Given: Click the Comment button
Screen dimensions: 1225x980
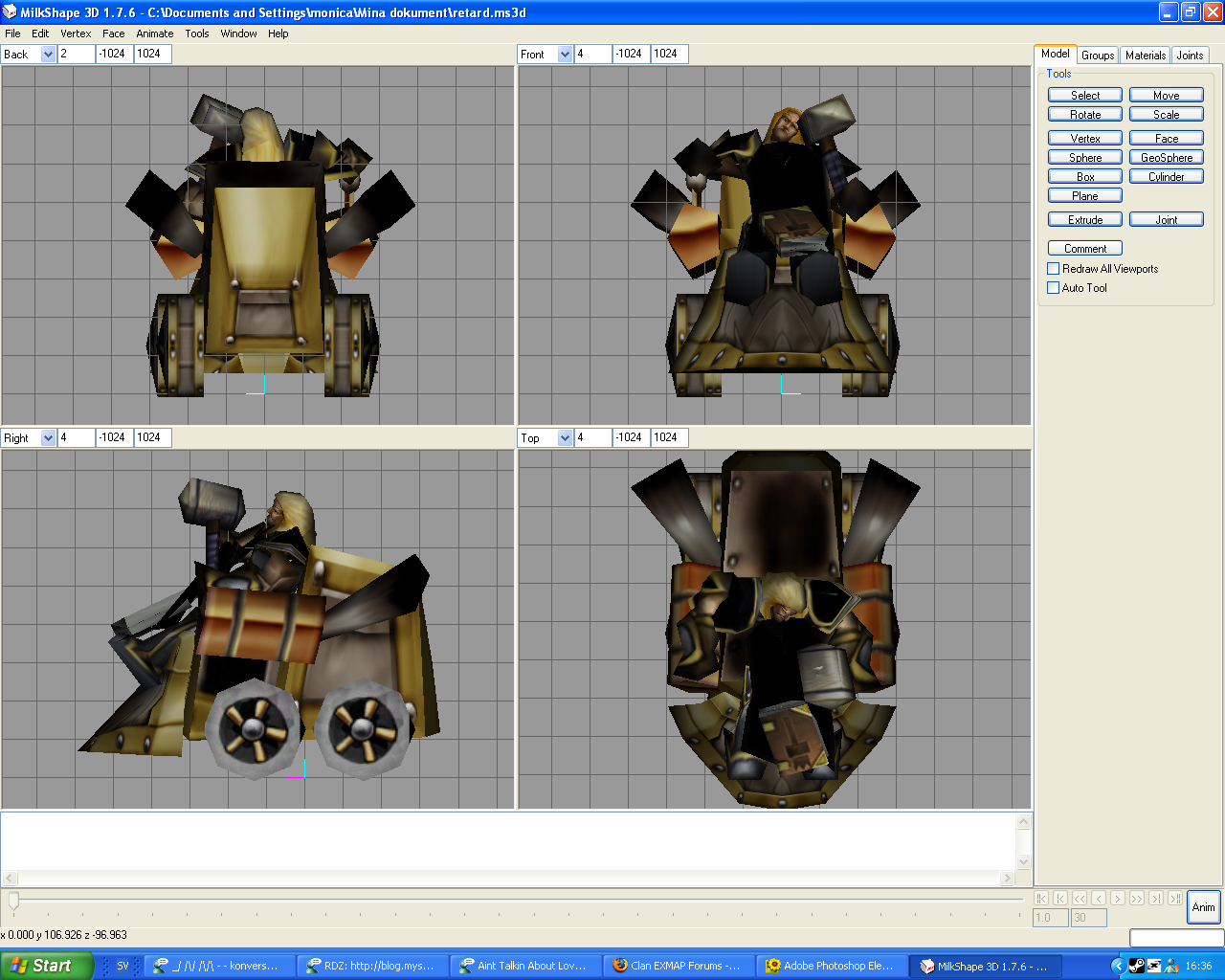Looking at the screenshot, I should pyautogui.click(x=1085, y=249).
